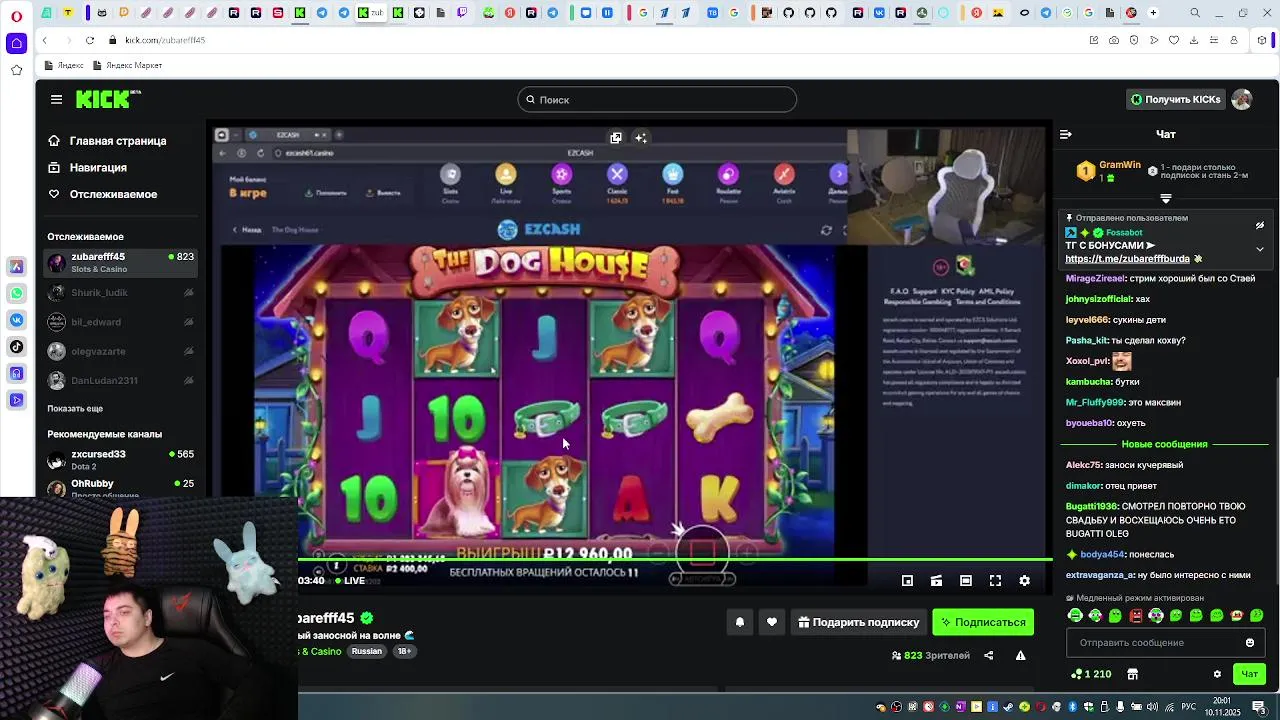
Task: Go back in browser
Action: click(x=44, y=40)
